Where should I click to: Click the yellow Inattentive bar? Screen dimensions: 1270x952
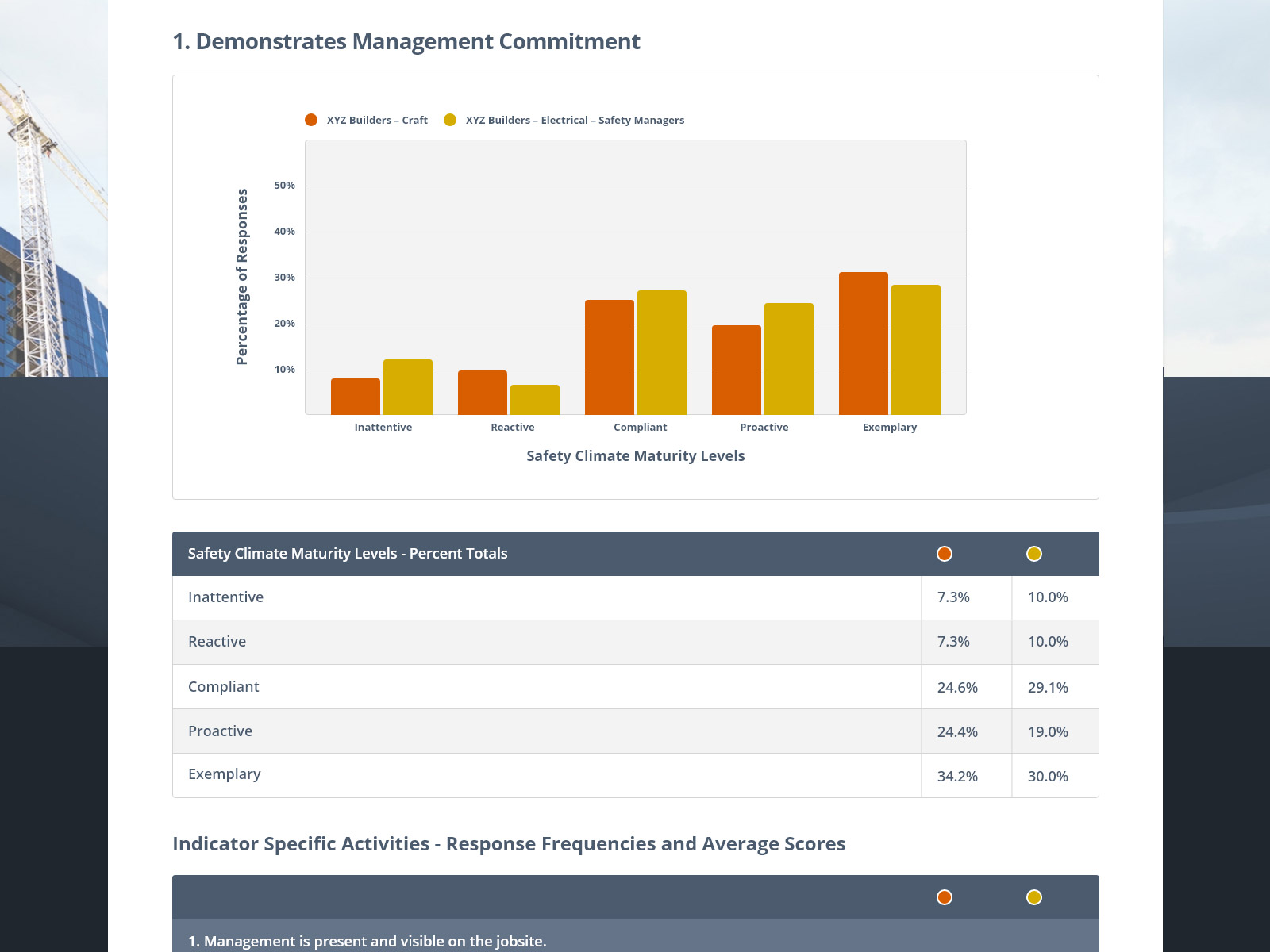[408, 387]
